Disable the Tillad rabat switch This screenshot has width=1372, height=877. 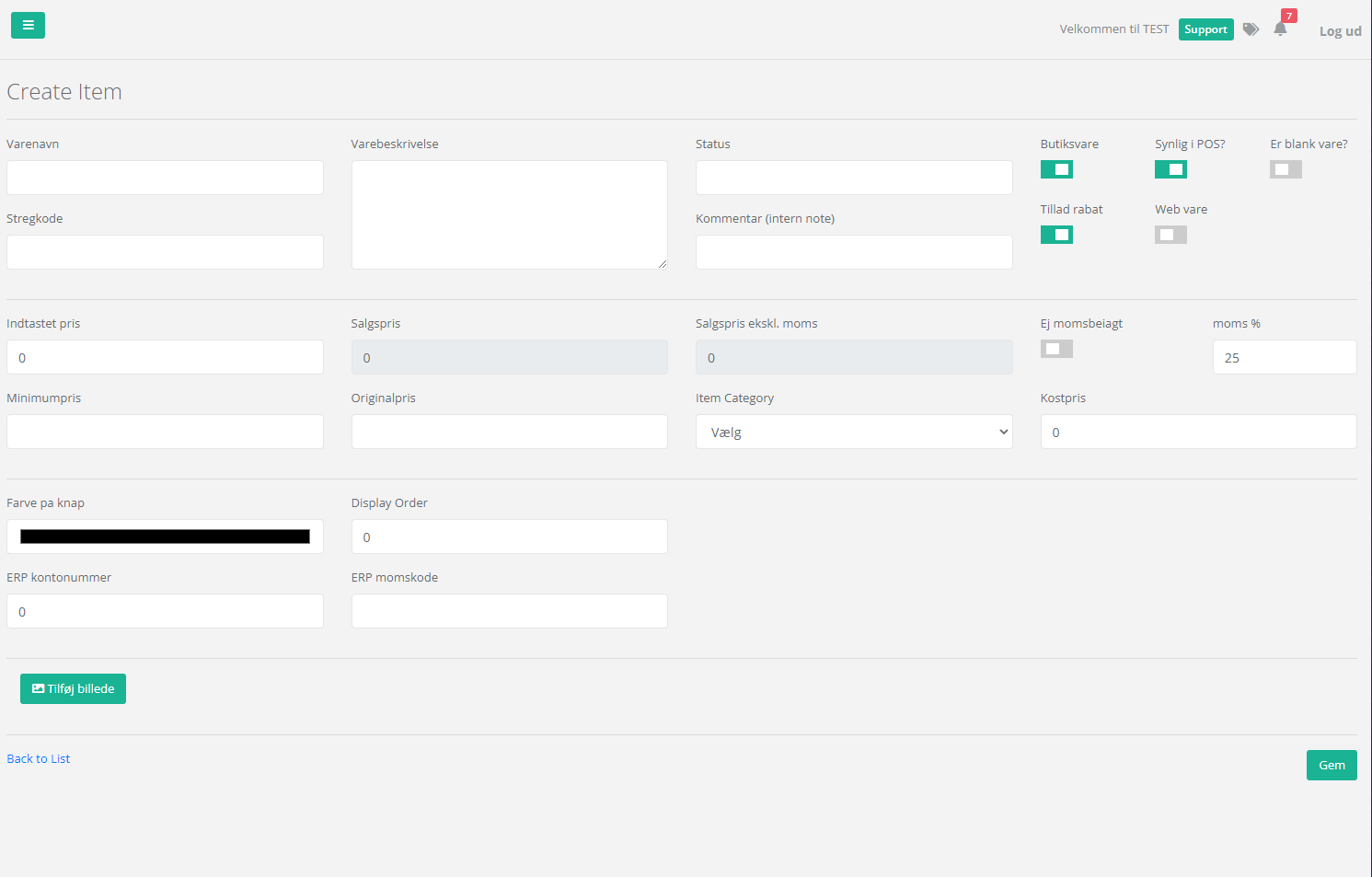1056,235
